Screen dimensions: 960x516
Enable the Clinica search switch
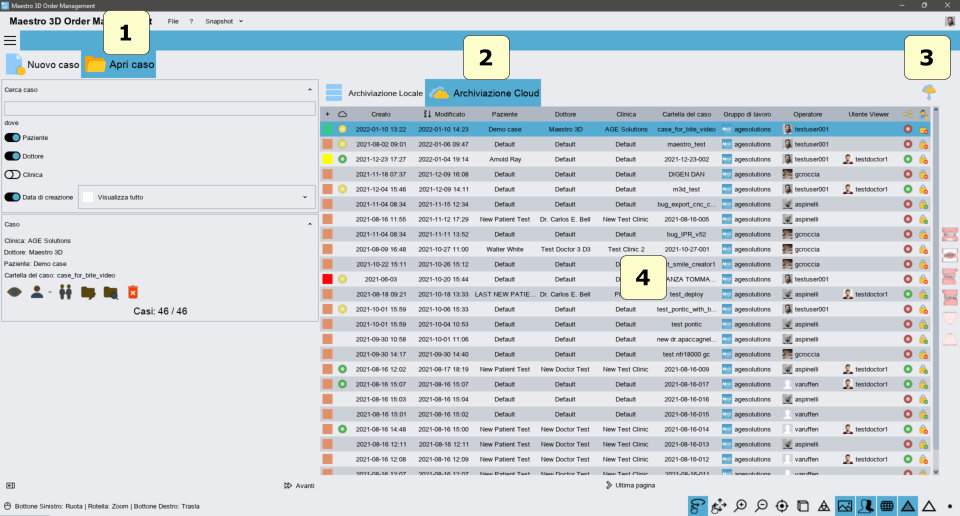[12, 174]
